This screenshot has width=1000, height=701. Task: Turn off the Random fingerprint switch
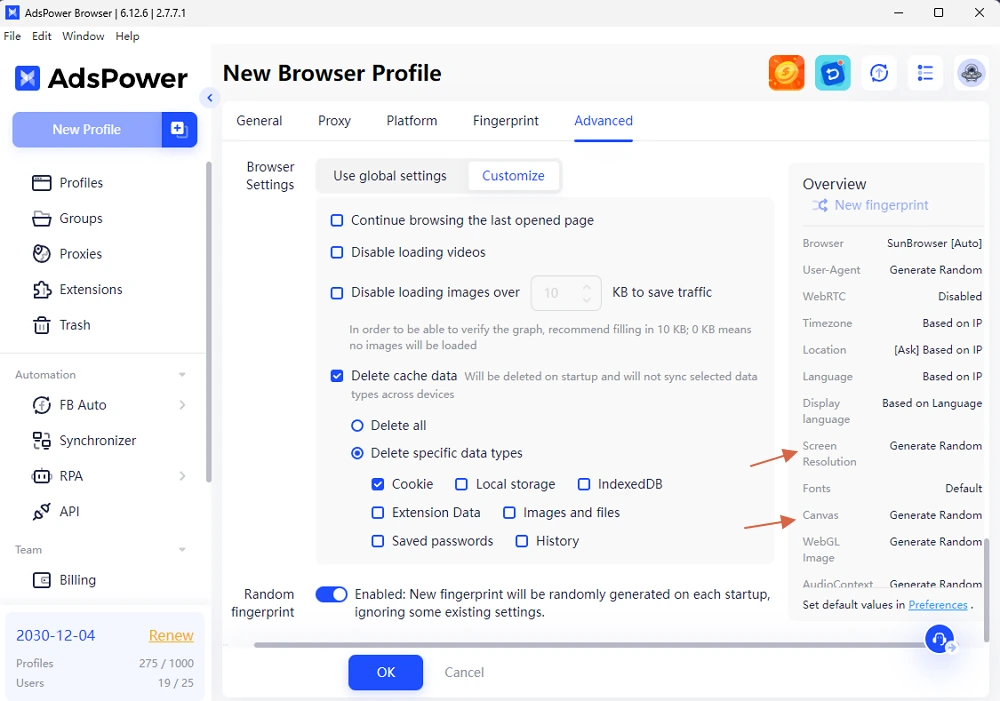(x=332, y=594)
